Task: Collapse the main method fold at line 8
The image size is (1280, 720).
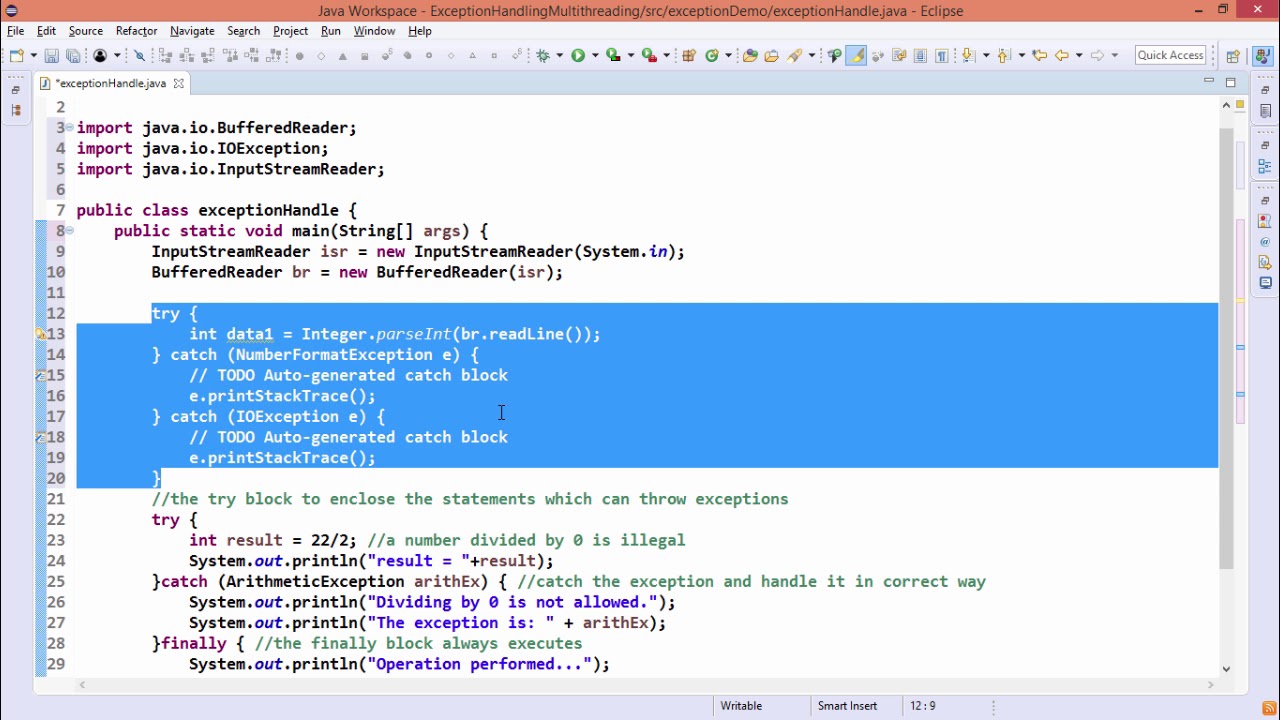Action: (69, 231)
